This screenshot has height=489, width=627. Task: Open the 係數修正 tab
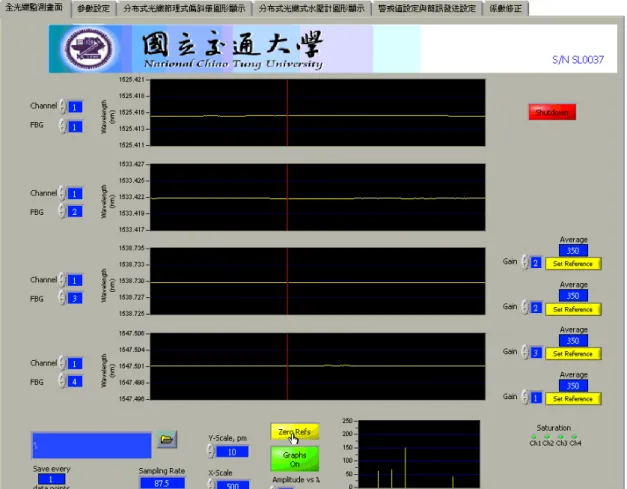pos(506,8)
